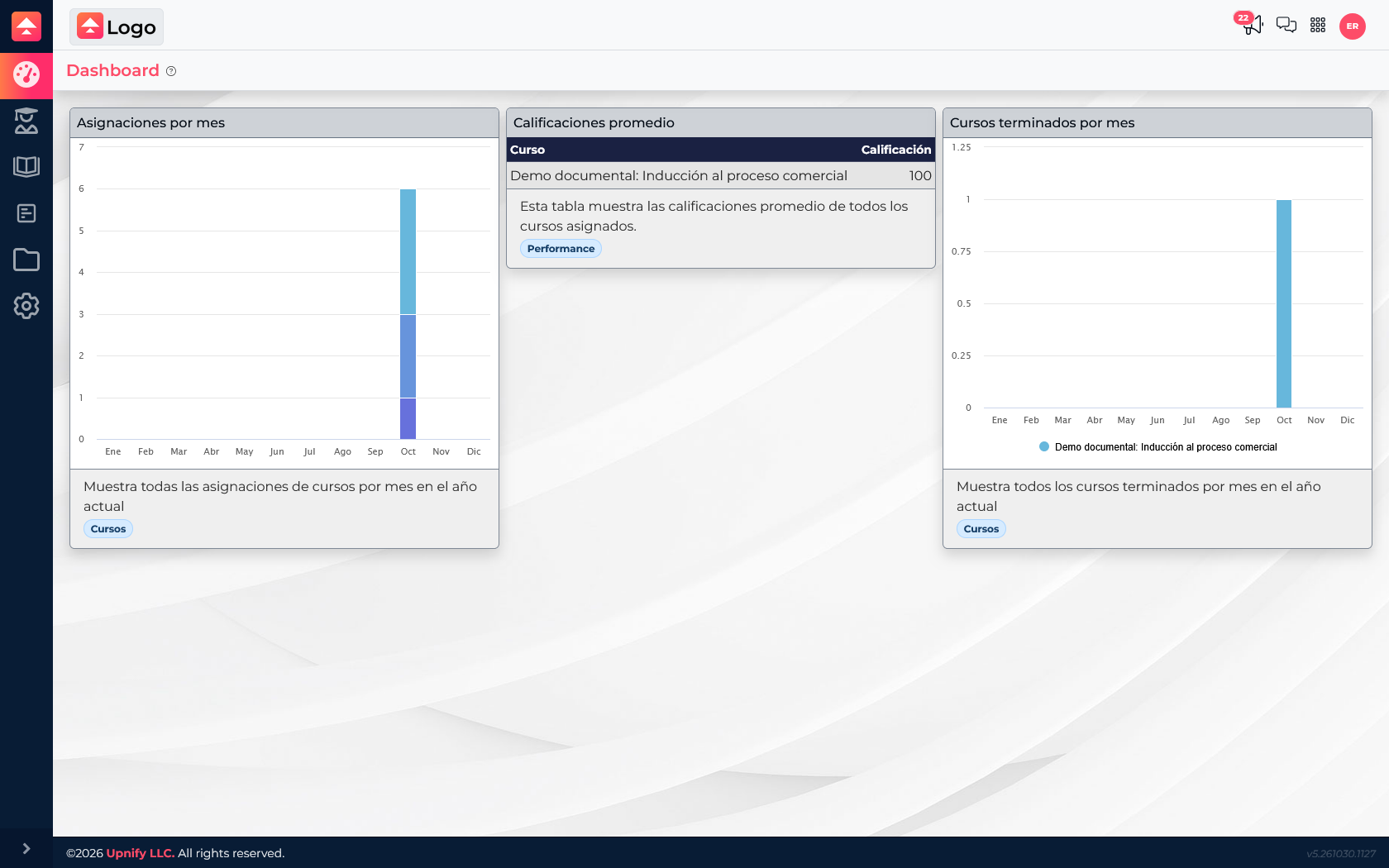Click the Oct bar in Cursos terminados chart
Viewport: 1389px width, 868px height.
[x=1284, y=303]
